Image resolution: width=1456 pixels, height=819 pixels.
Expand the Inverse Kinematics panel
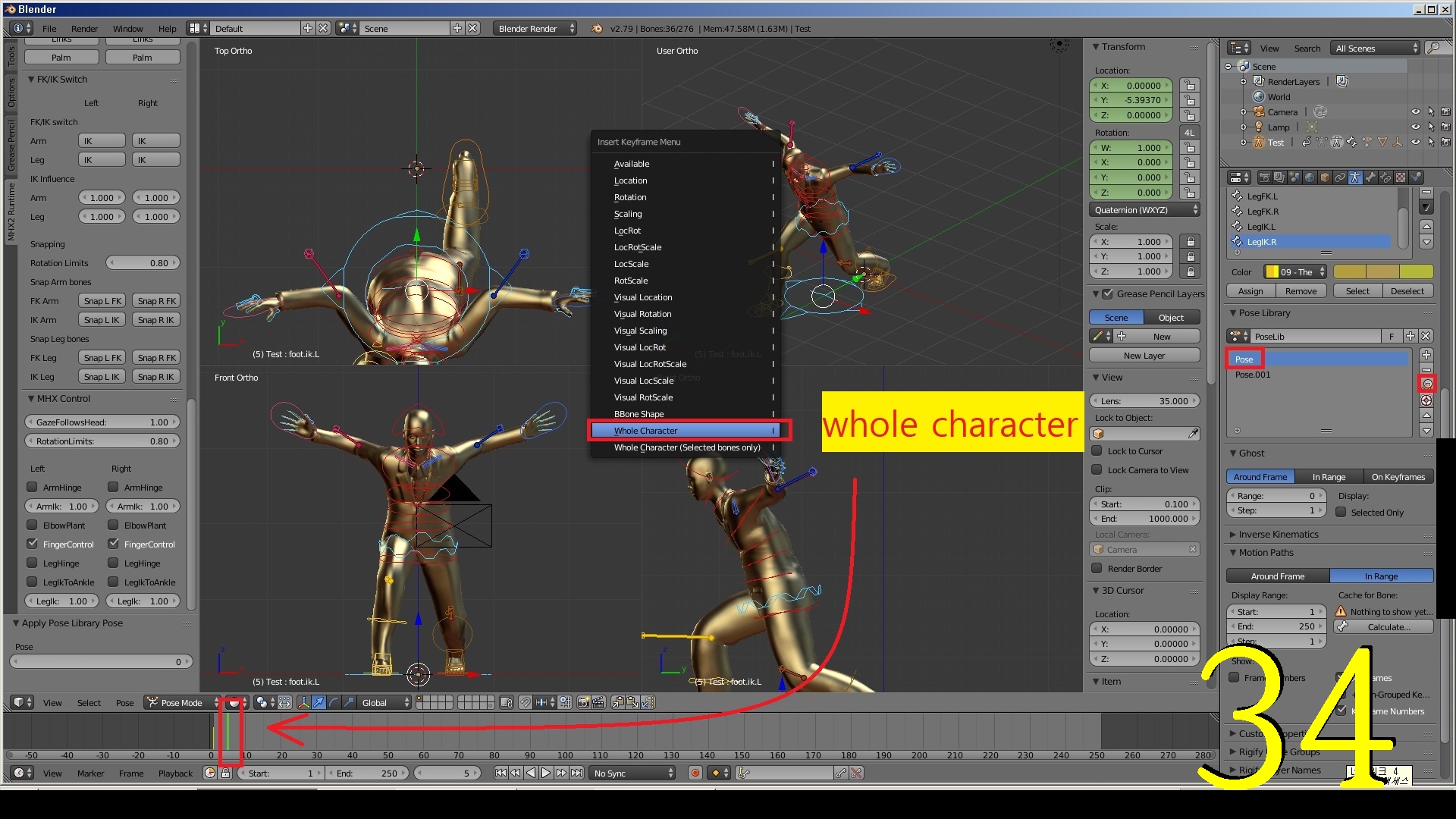tap(1233, 534)
